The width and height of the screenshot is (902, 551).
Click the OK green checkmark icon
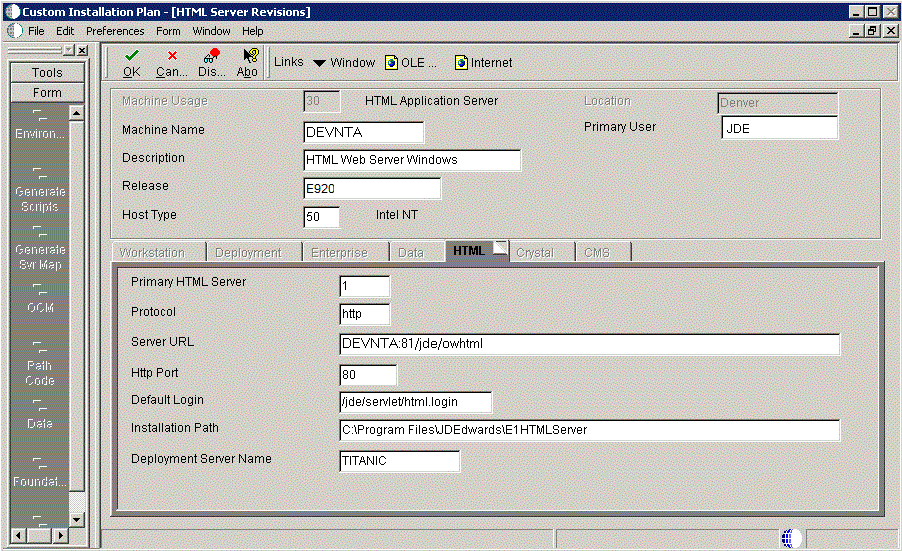[x=132, y=55]
